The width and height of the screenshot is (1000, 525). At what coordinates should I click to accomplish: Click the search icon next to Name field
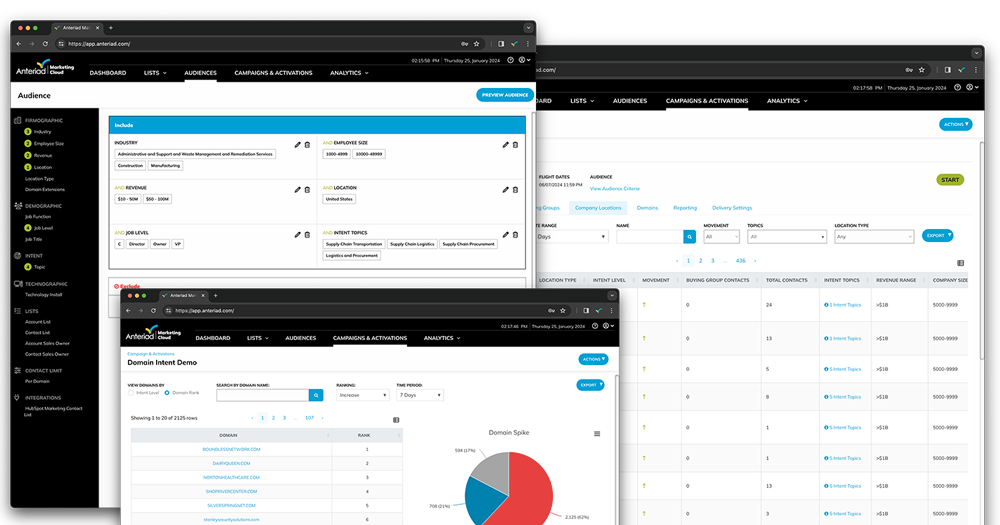(689, 237)
